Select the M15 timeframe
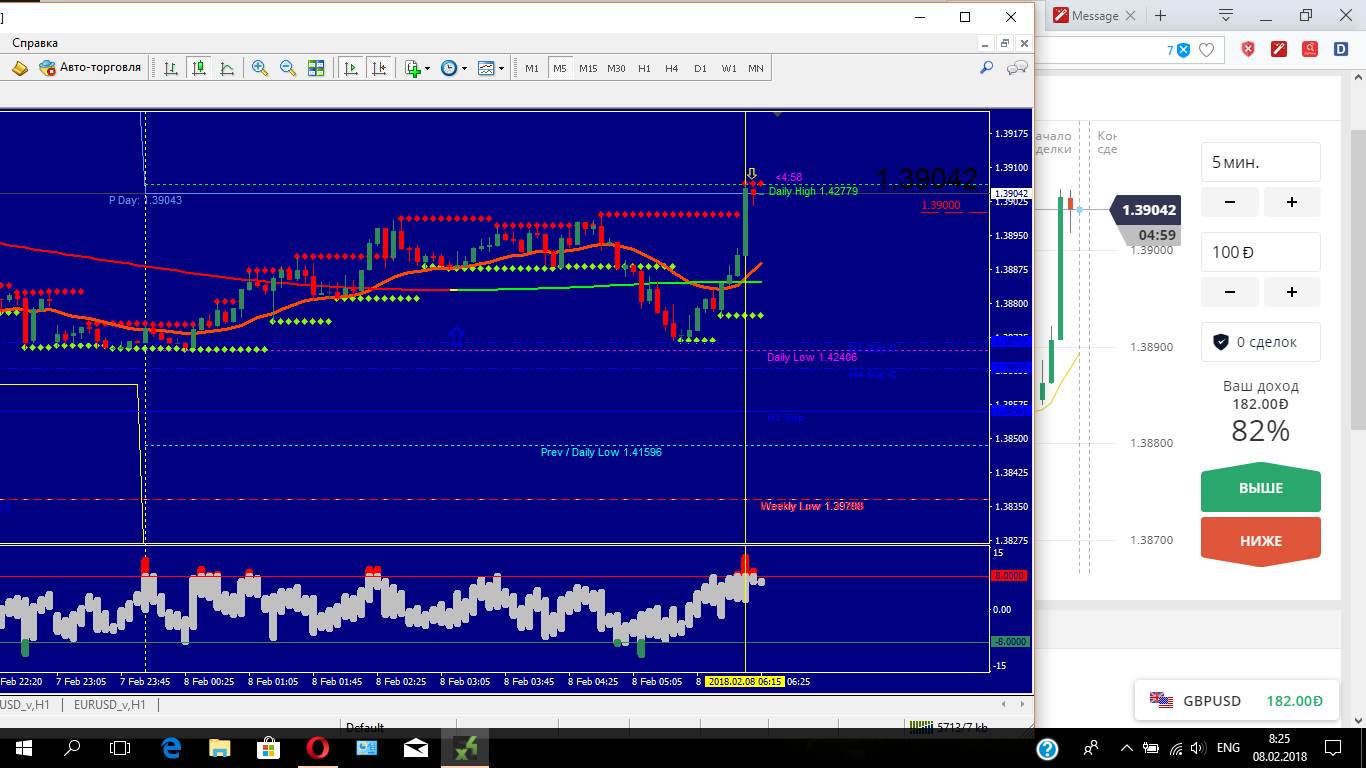The height and width of the screenshot is (768, 1366). tap(588, 68)
